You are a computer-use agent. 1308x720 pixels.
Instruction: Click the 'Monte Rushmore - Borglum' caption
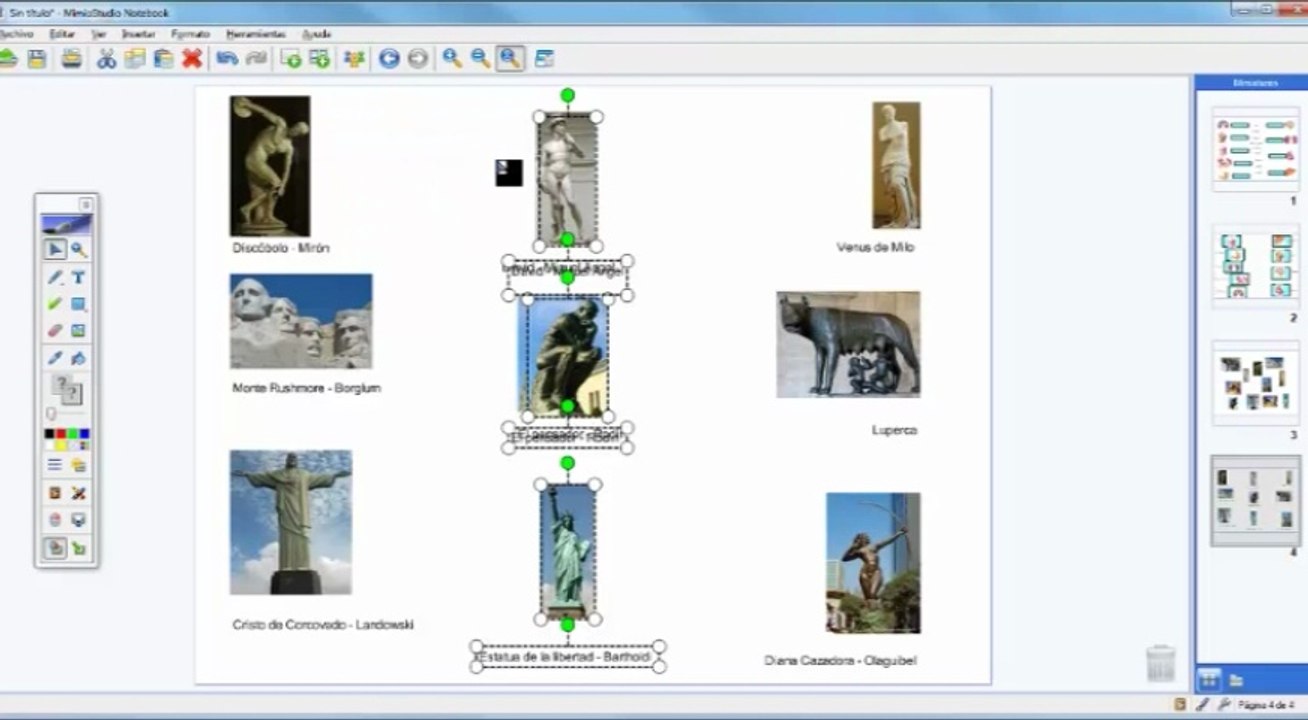coord(307,388)
